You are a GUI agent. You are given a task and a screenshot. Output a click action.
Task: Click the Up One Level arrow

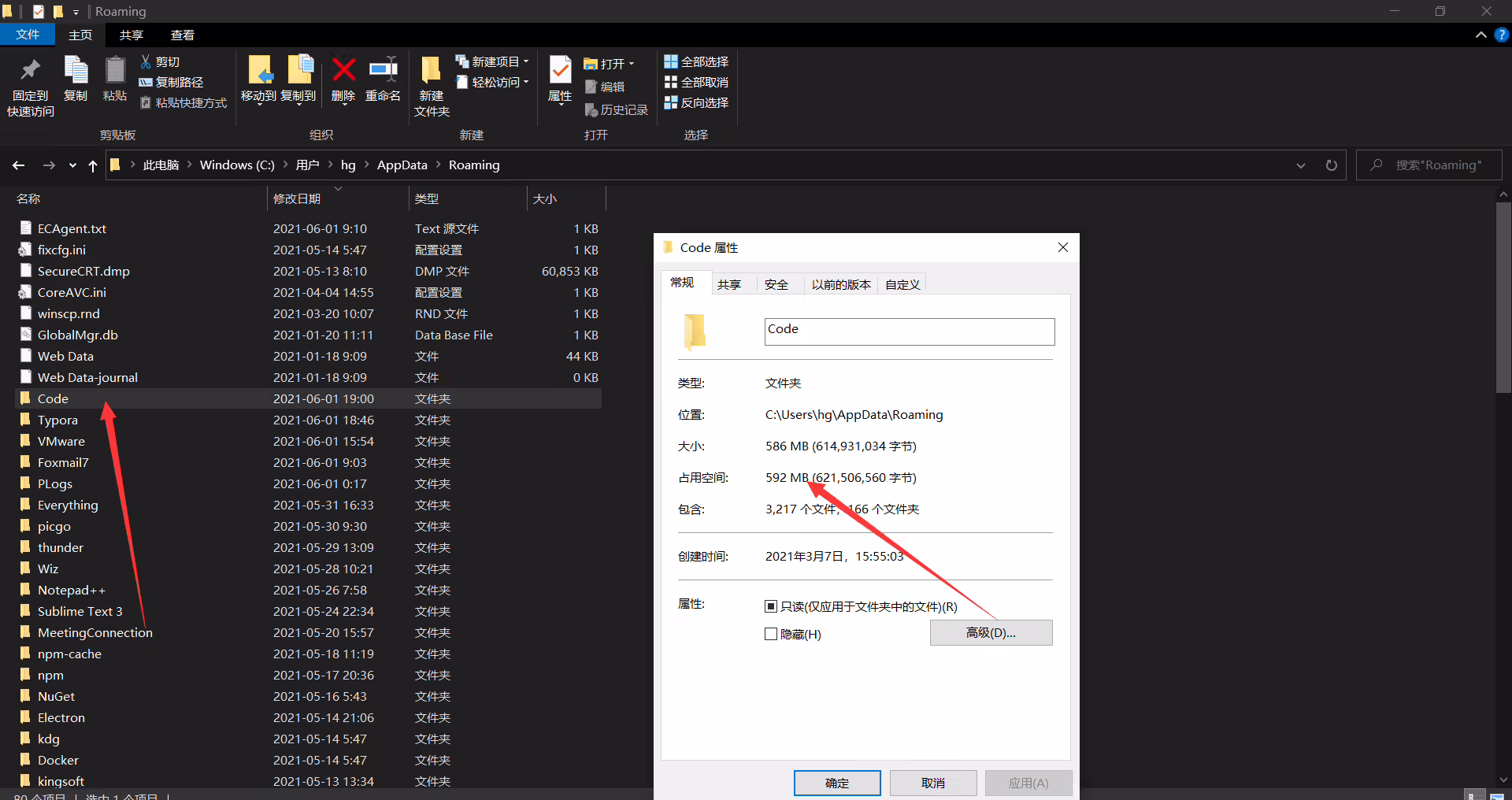[93, 165]
